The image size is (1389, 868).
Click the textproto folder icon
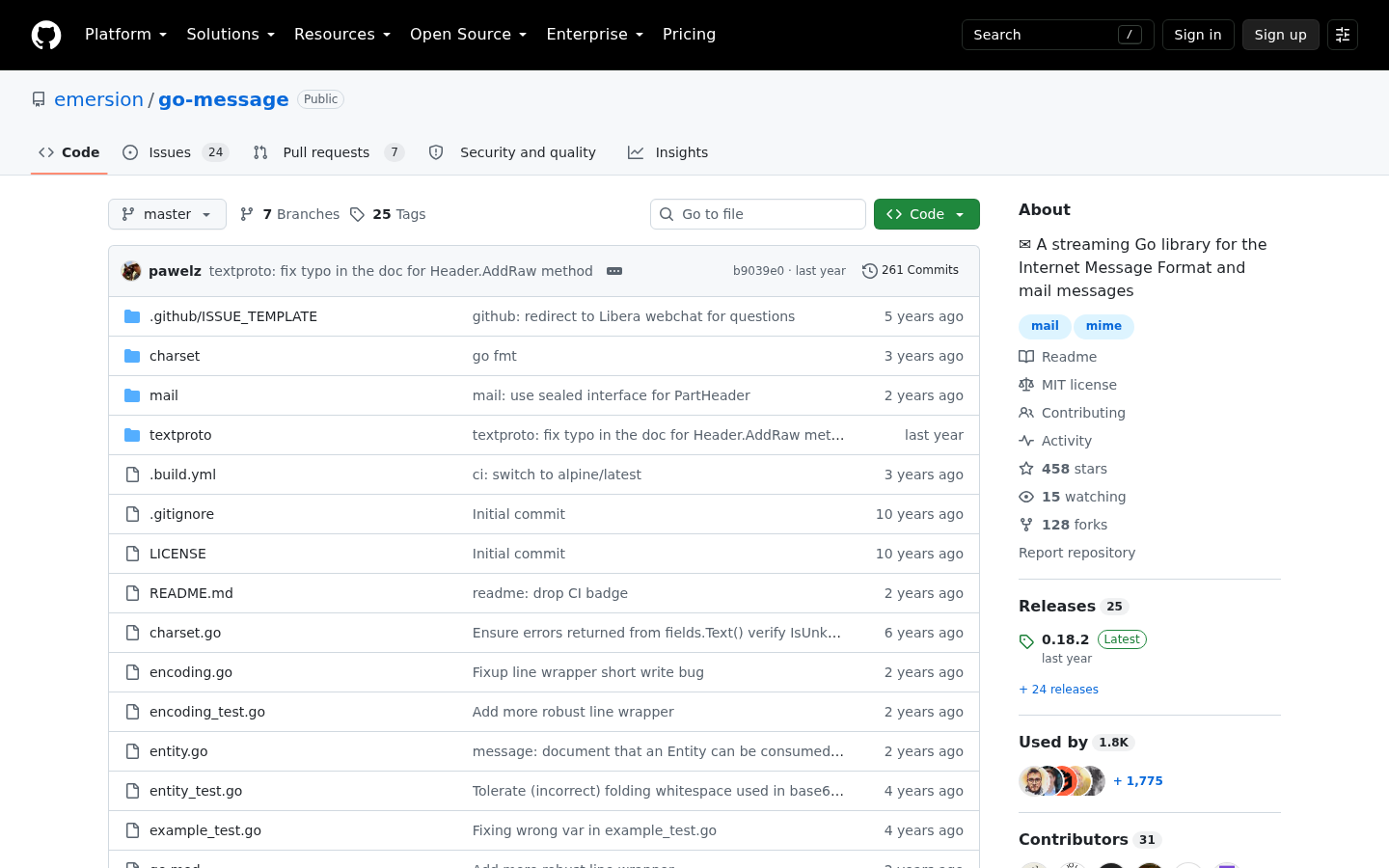click(x=132, y=435)
